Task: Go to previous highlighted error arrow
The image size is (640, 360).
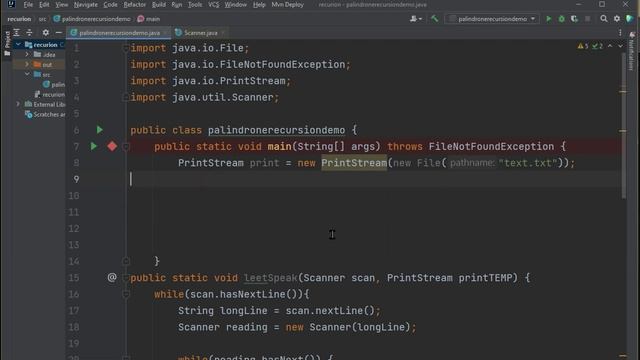Action: click(610, 46)
